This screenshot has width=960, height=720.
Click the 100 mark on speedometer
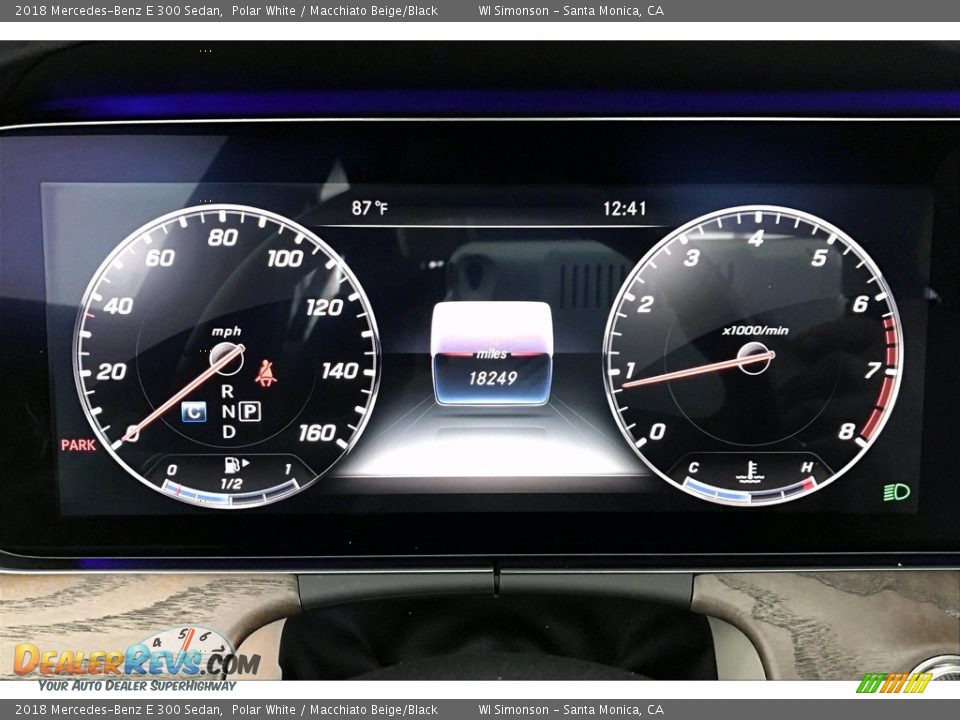(x=285, y=258)
